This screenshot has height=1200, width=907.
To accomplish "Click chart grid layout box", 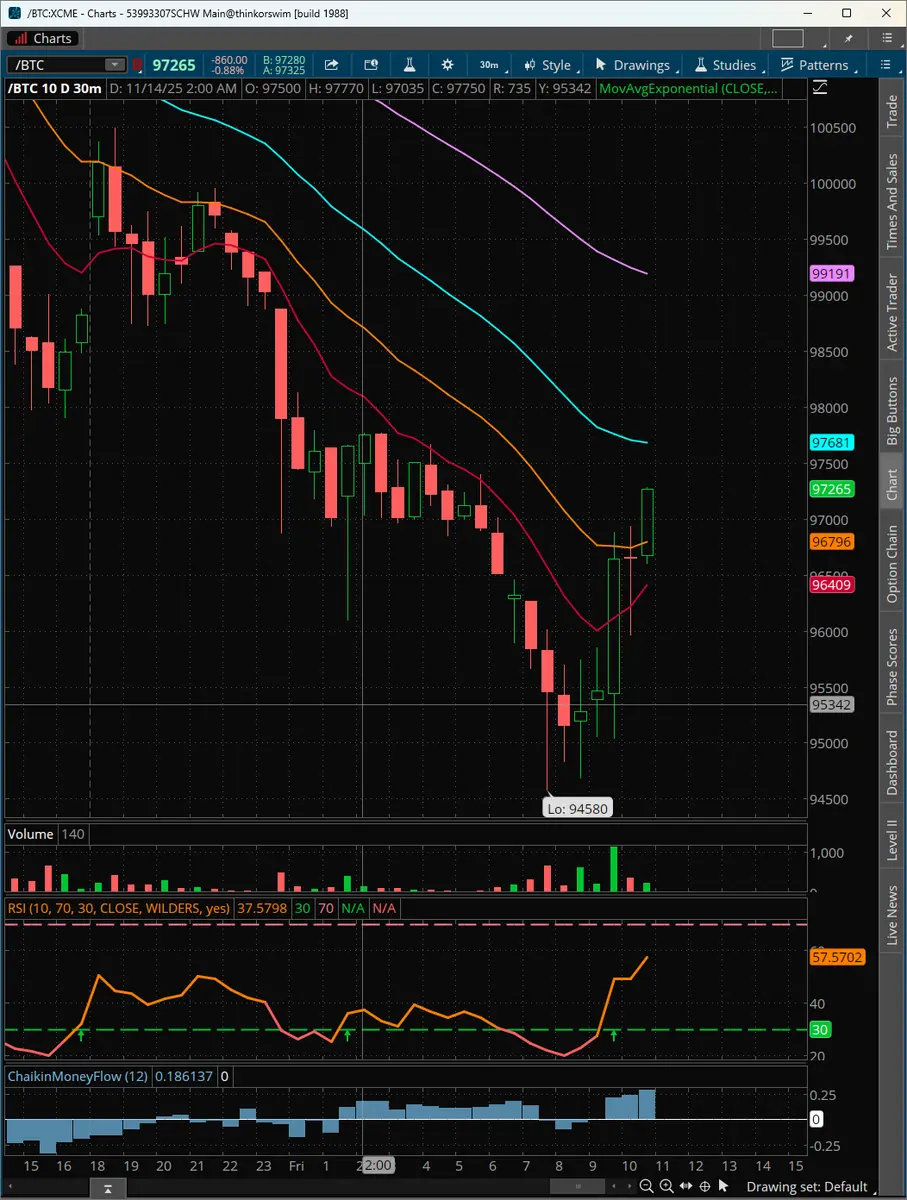I will (x=787, y=38).
